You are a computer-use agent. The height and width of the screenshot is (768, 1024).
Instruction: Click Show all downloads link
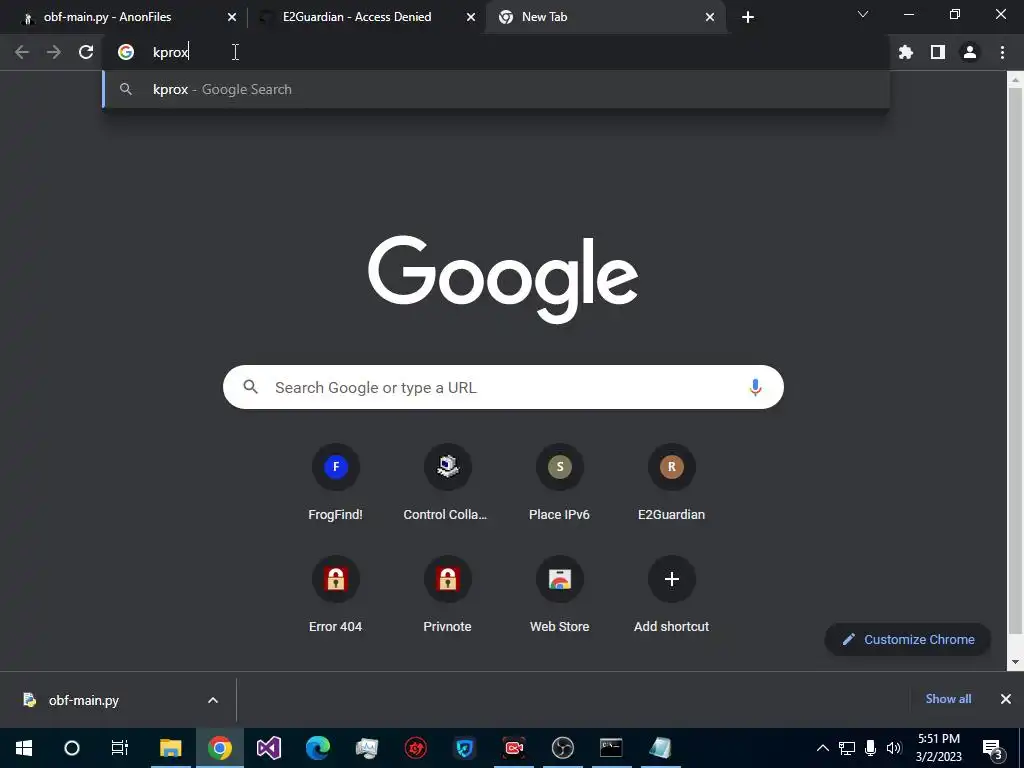pos(948,699)
